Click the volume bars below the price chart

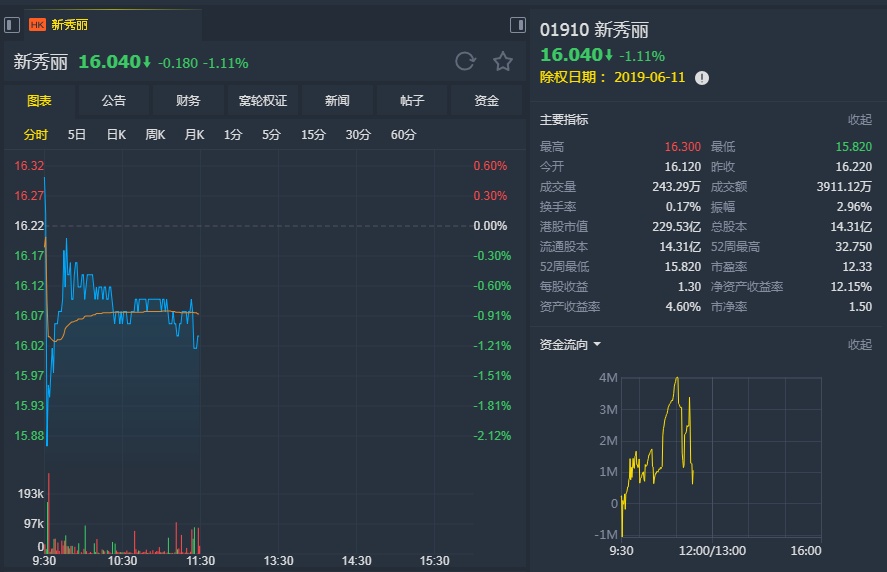(x=123, y=514)
